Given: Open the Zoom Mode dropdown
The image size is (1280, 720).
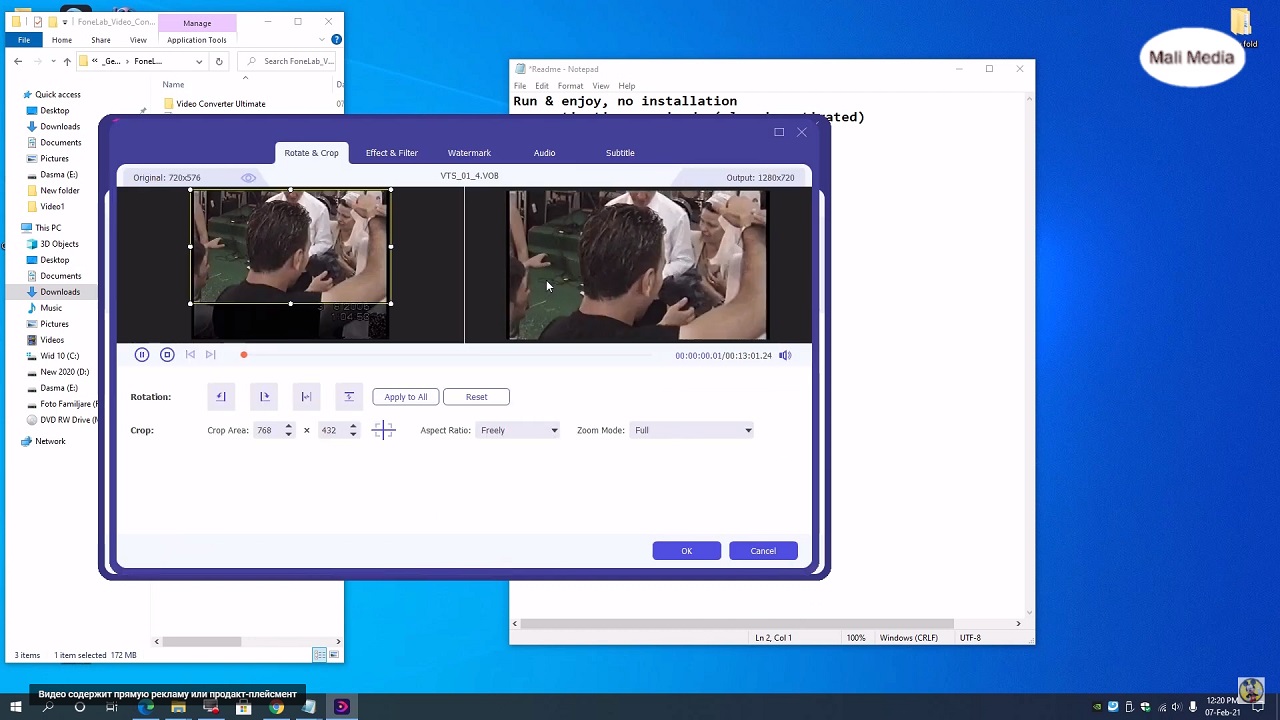Looking at the screenshot, I should click(692, 430).
